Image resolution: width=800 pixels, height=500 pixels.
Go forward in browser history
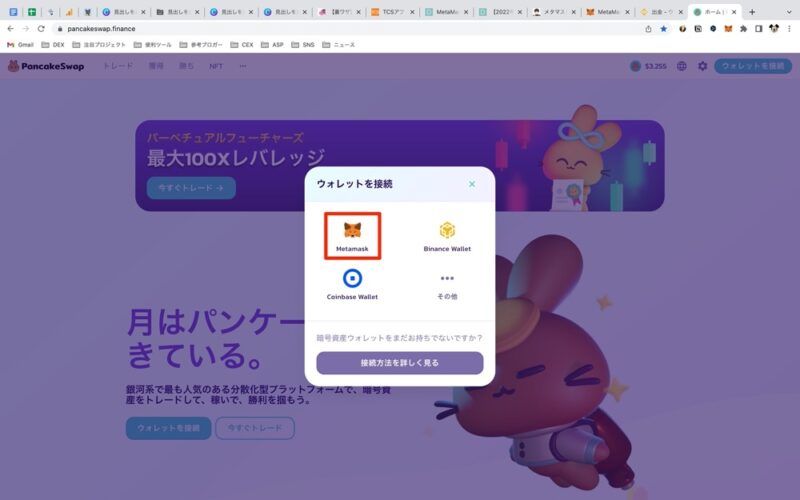click(26, 29)
